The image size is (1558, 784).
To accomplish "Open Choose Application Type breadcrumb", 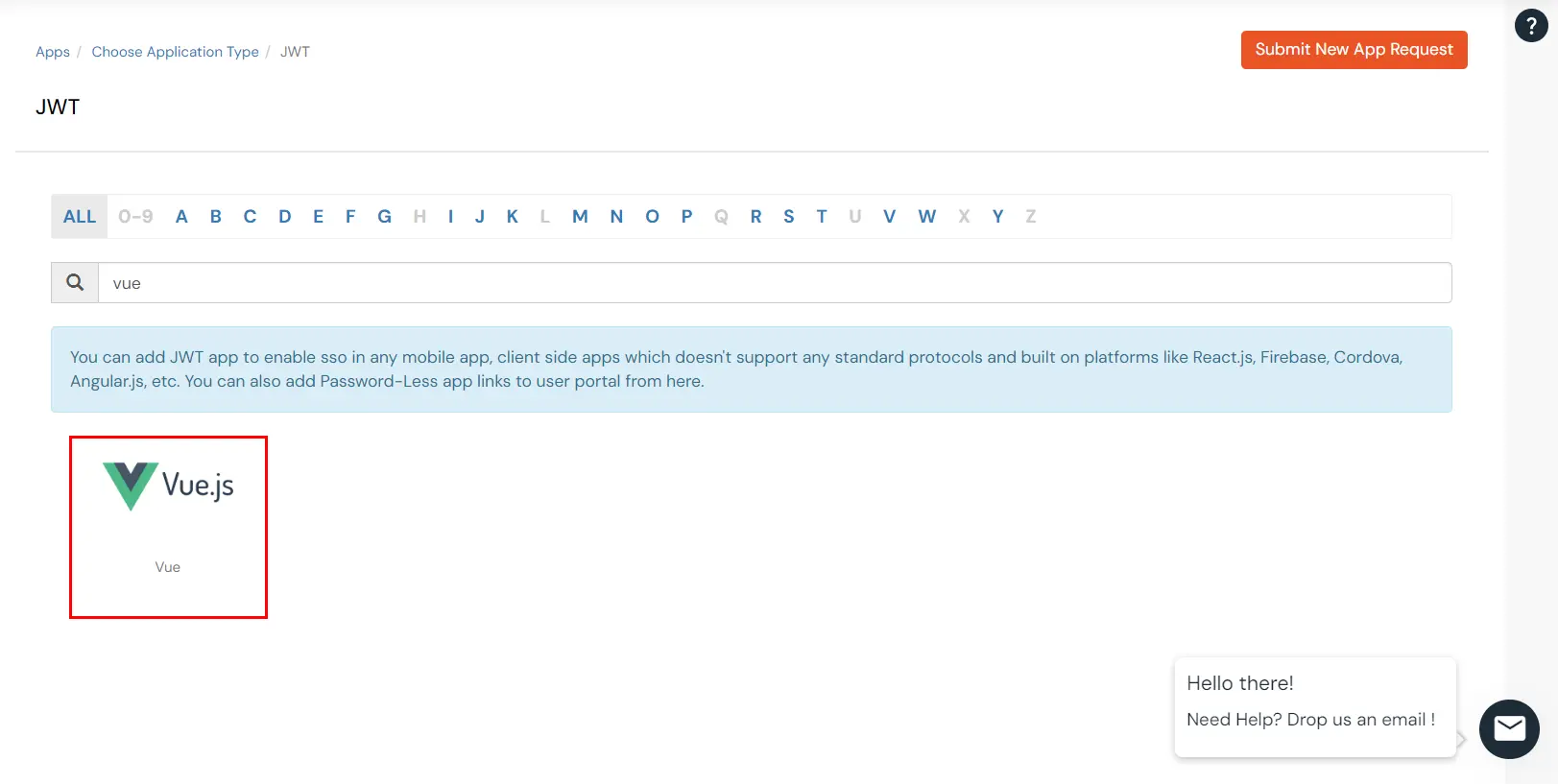I will [x=175, y=52].
